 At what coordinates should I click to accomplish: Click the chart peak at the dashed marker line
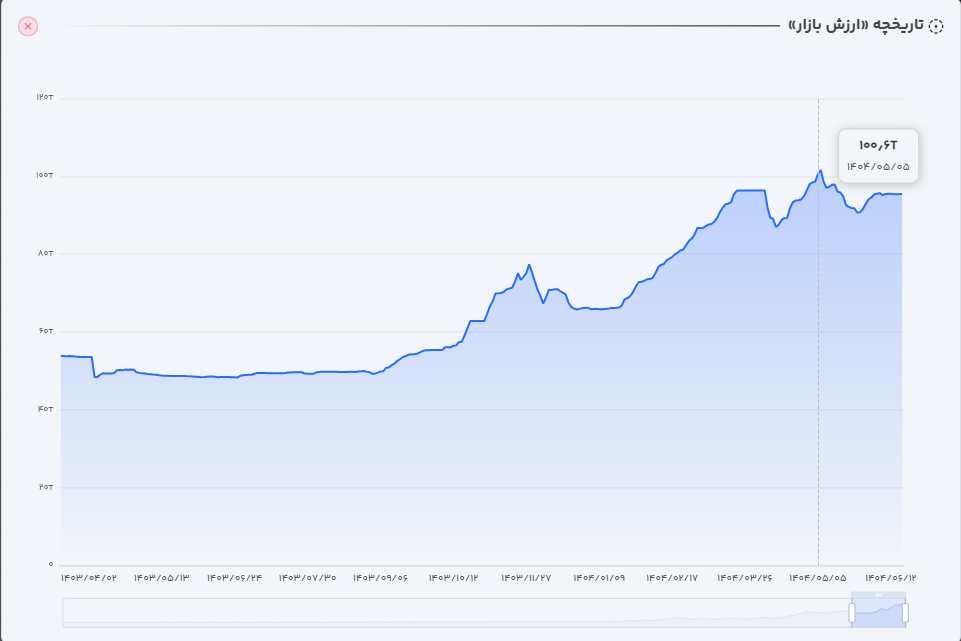[x=819, y=171]
